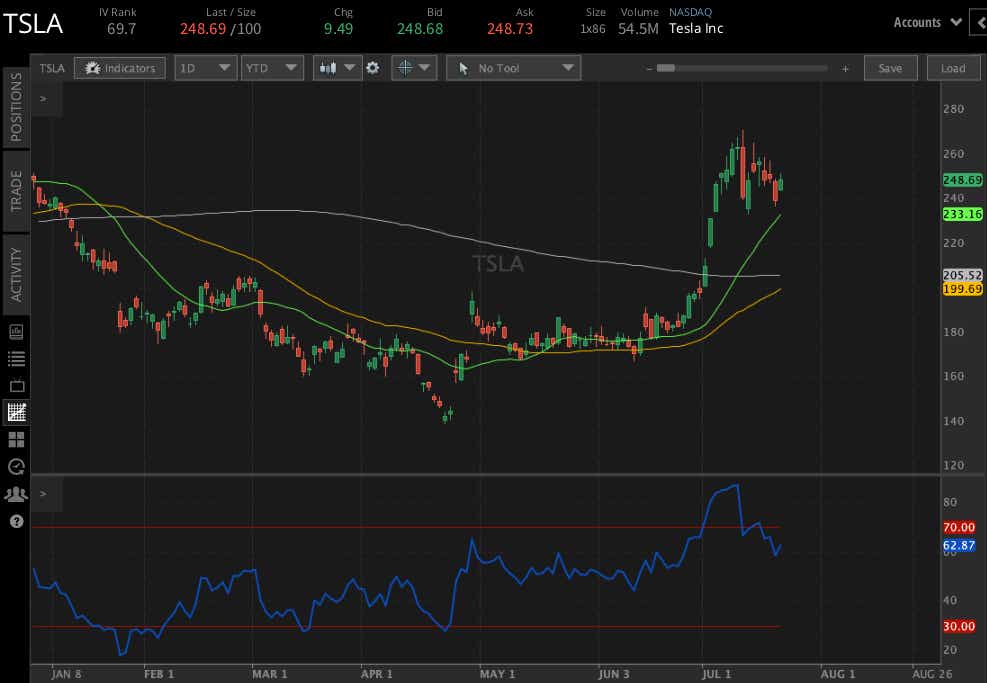The width and height of the screenshot is (987, 683).
Task: Click the MAY 1 date axis label
Action: tap(497, 674)
